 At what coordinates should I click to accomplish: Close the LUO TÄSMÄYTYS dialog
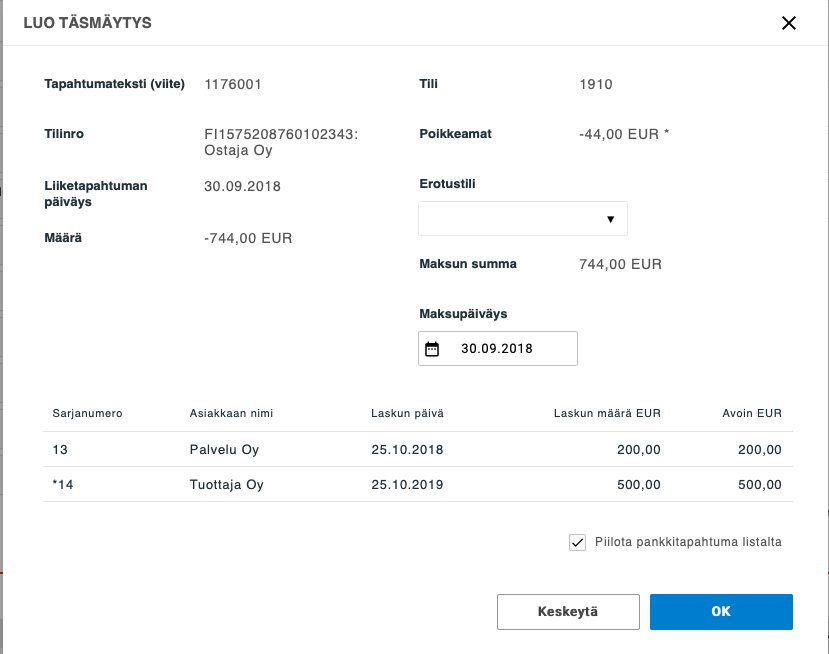pos(789,25)
